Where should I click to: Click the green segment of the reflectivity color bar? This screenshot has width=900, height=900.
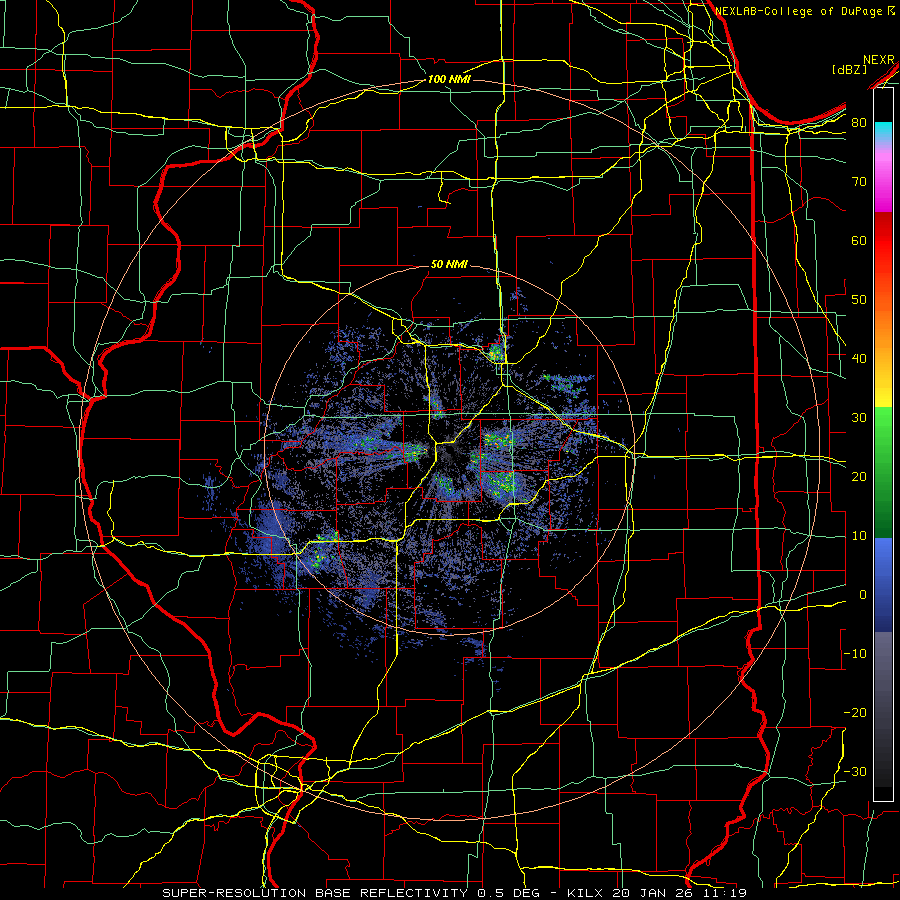click(x=883, y=472)
